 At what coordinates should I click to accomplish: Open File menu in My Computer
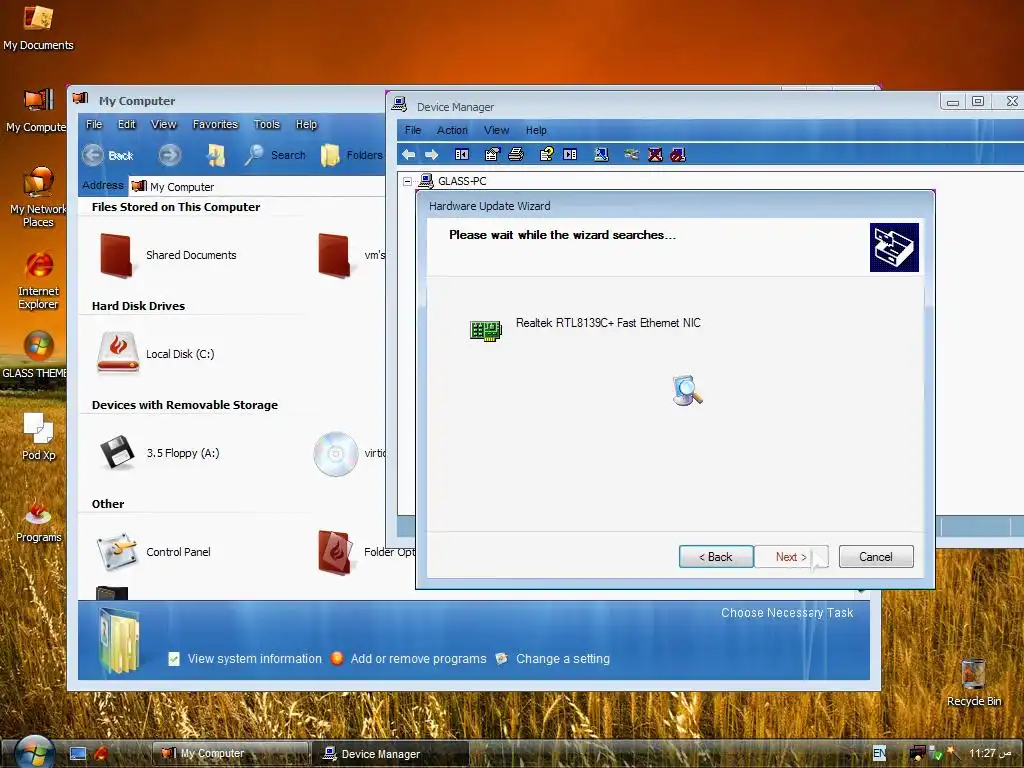(94, 124)
